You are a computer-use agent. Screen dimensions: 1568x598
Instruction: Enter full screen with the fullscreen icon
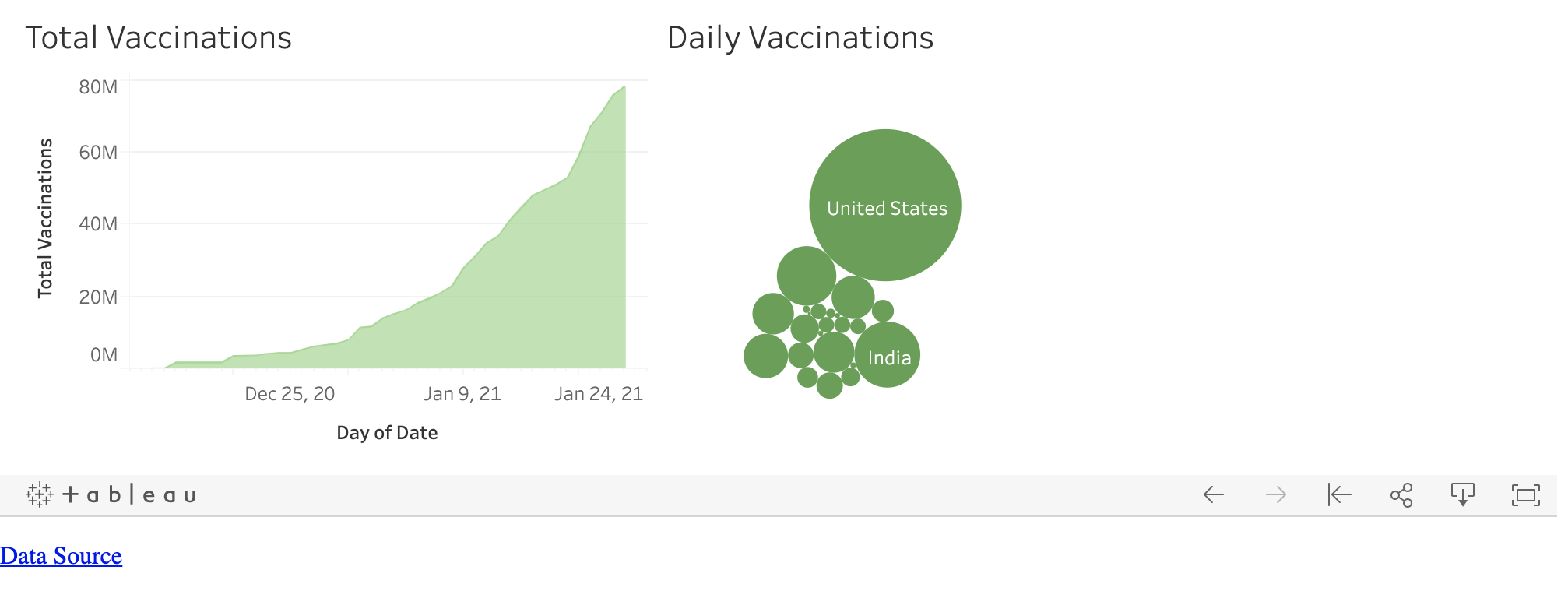1525,494
